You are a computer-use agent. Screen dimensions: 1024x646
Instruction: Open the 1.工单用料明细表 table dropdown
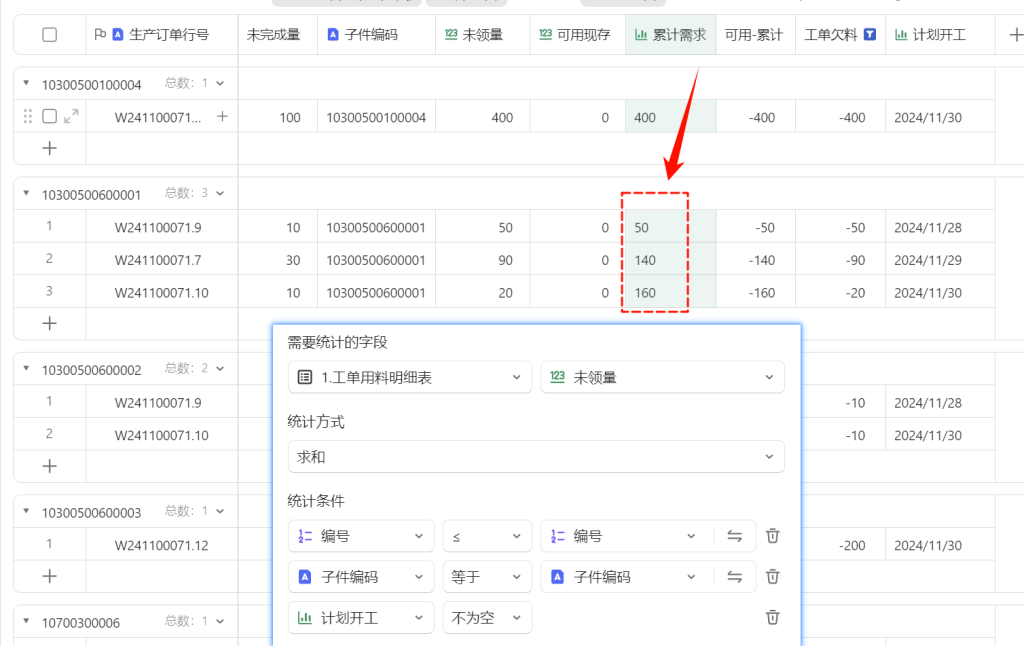point(409,377)
